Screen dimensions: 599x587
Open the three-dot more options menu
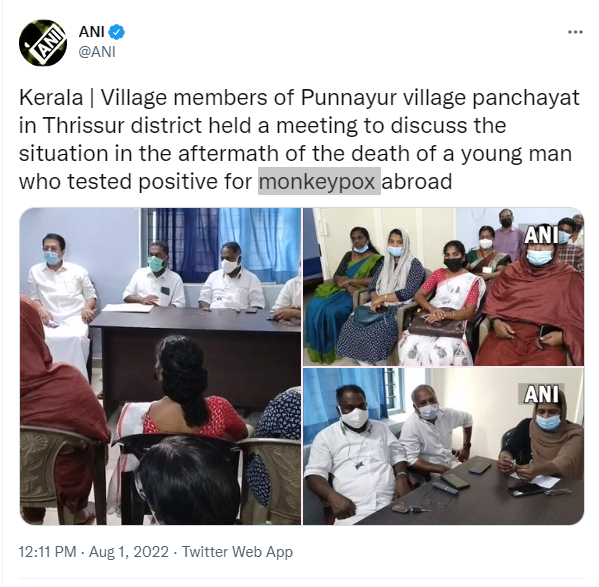[575, 32]
